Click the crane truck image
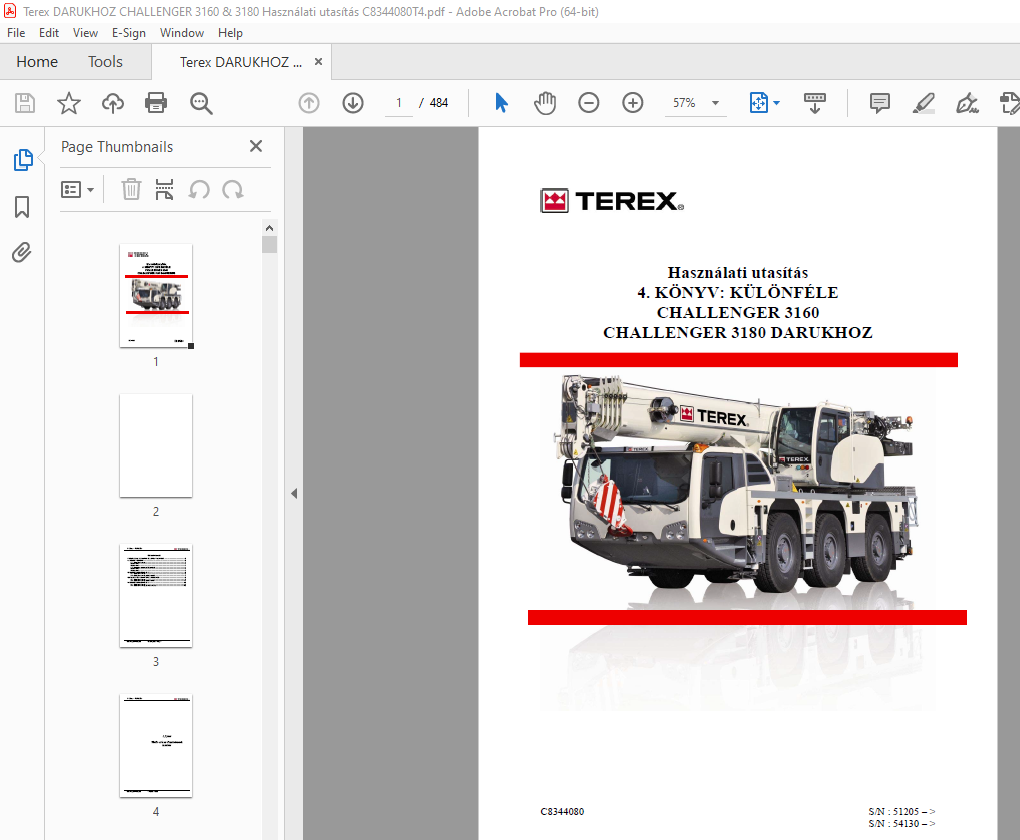The height and width of the screenshot is (840, 1020). [737, 483]
